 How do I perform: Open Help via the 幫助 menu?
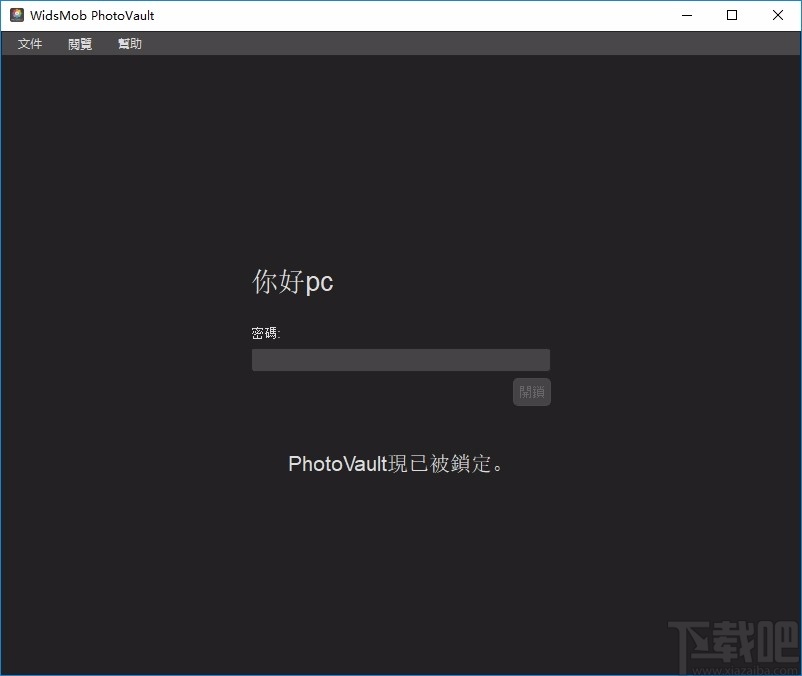coord(129,43)
